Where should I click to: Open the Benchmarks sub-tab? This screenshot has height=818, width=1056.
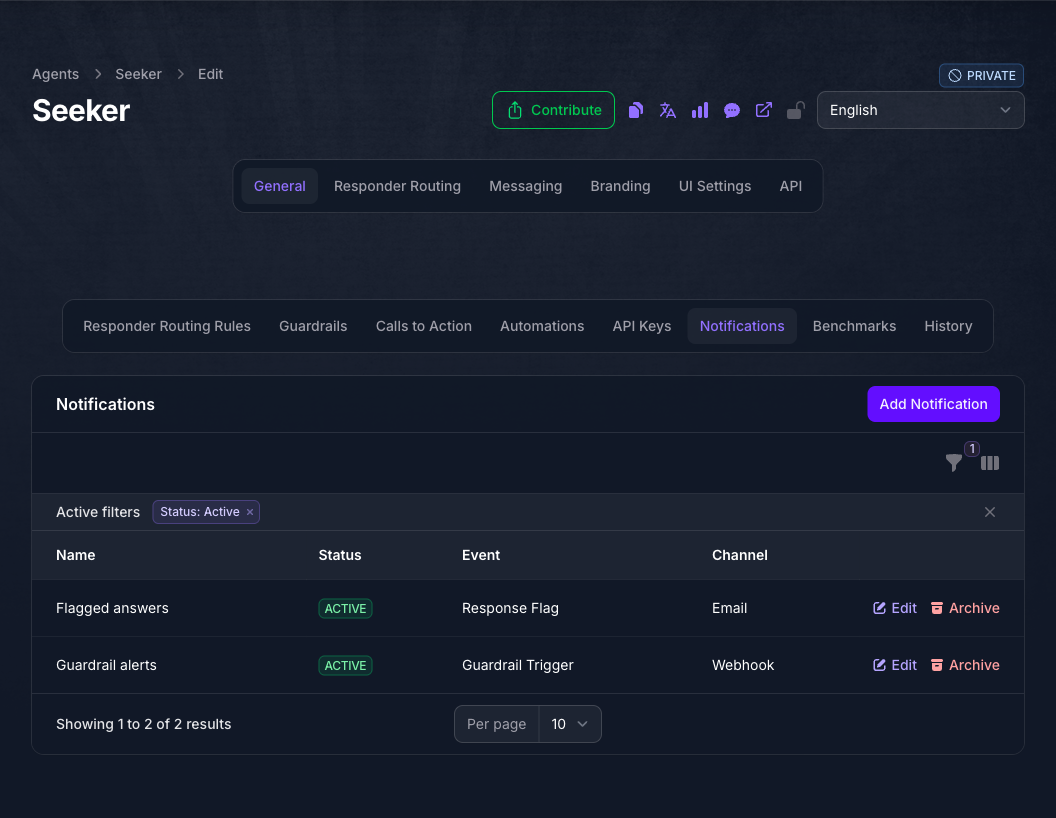click(854, 327)
